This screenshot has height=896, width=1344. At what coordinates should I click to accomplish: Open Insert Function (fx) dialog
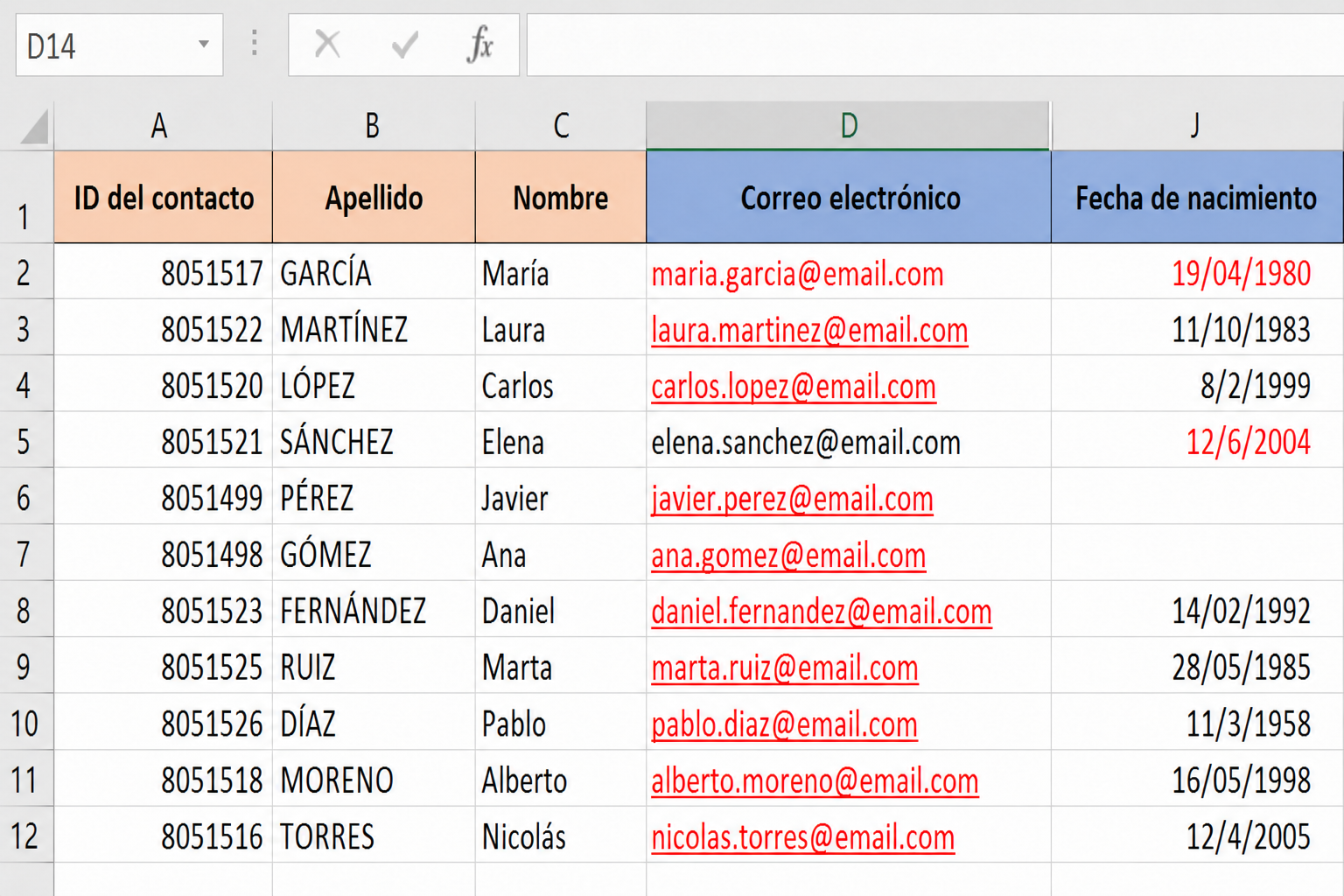click(x=480, y=44)
